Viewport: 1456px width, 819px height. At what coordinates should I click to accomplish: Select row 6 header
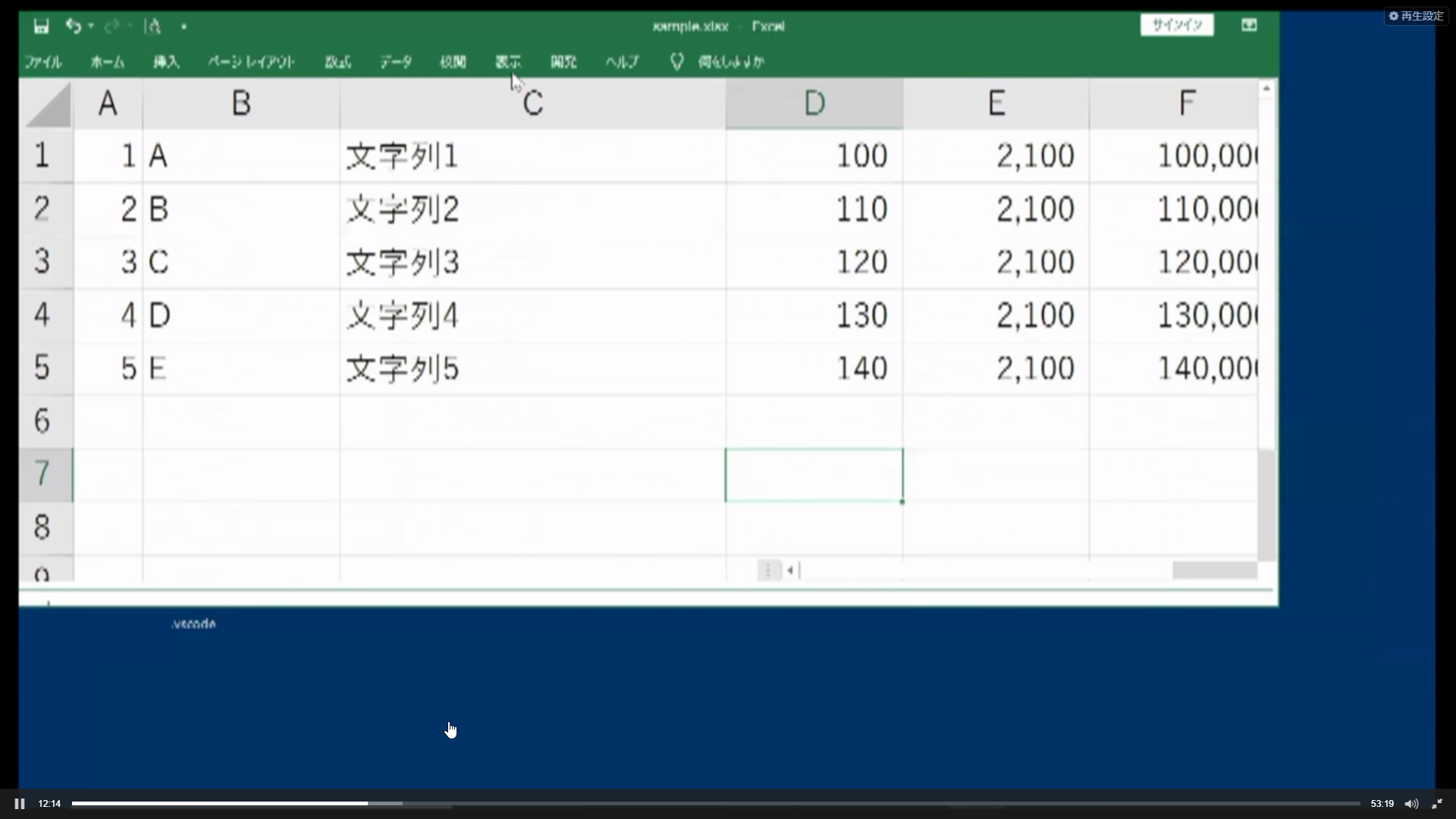pos(45,421)
